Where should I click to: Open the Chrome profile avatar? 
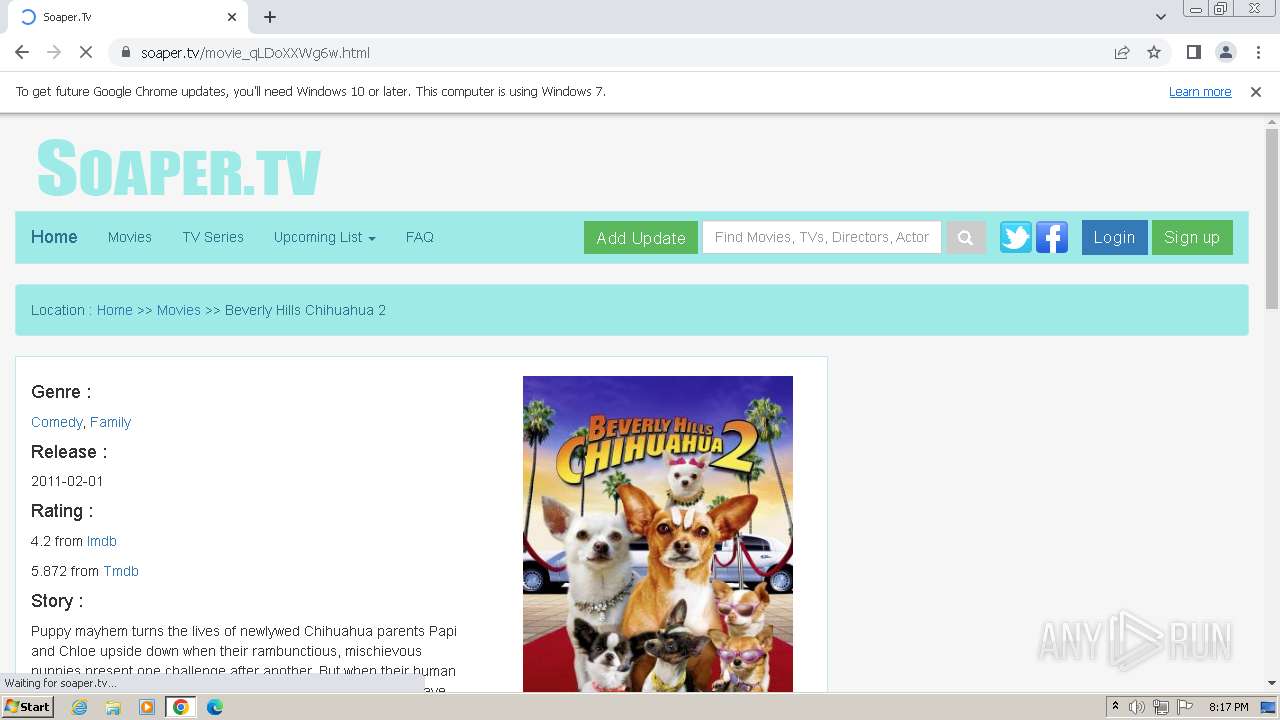(x=1225, y=52)
